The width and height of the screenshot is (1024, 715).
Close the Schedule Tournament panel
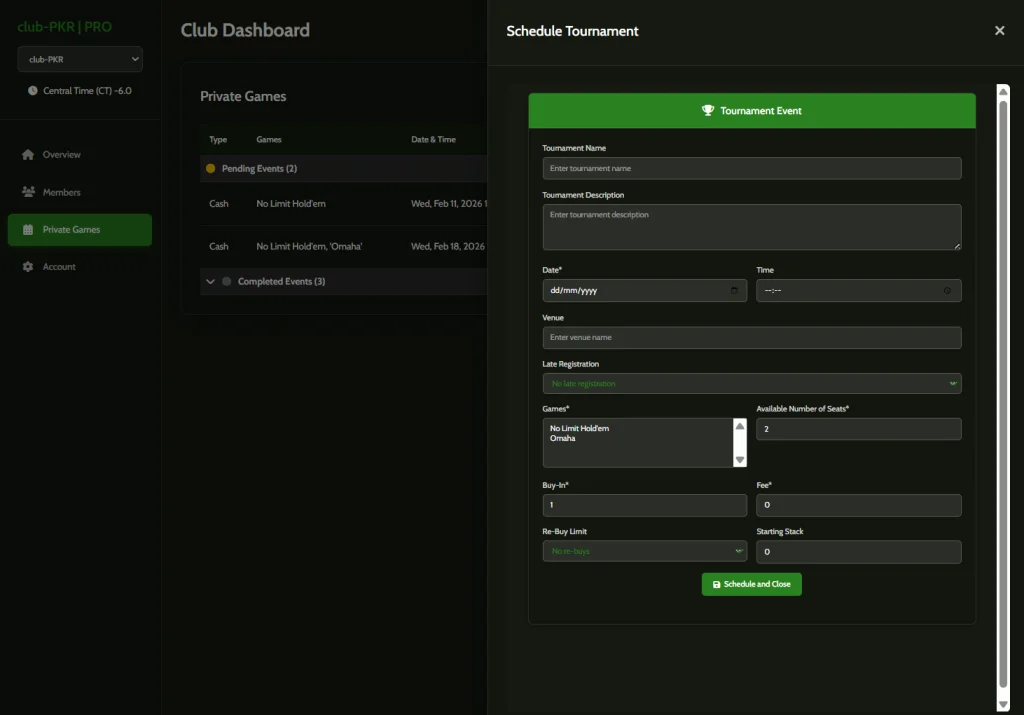pos(999,31)
